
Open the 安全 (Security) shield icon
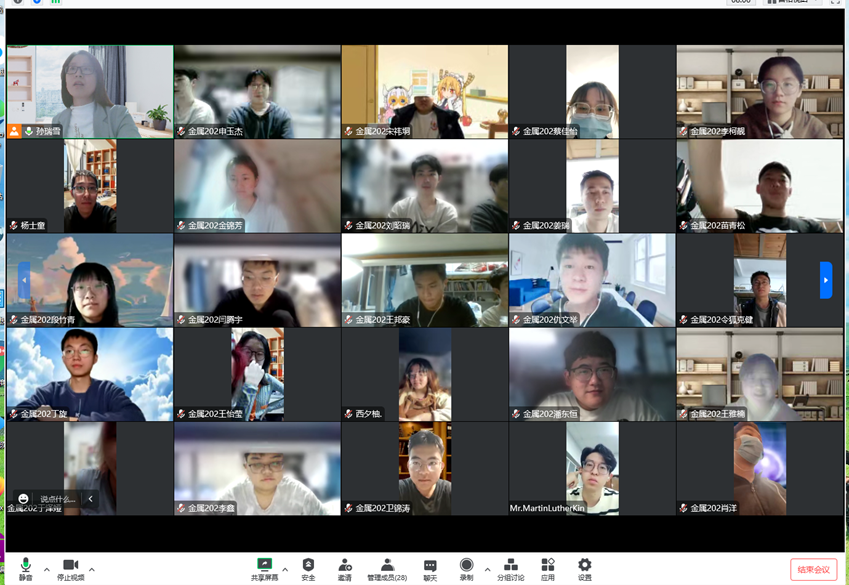[x=308, y=567]
